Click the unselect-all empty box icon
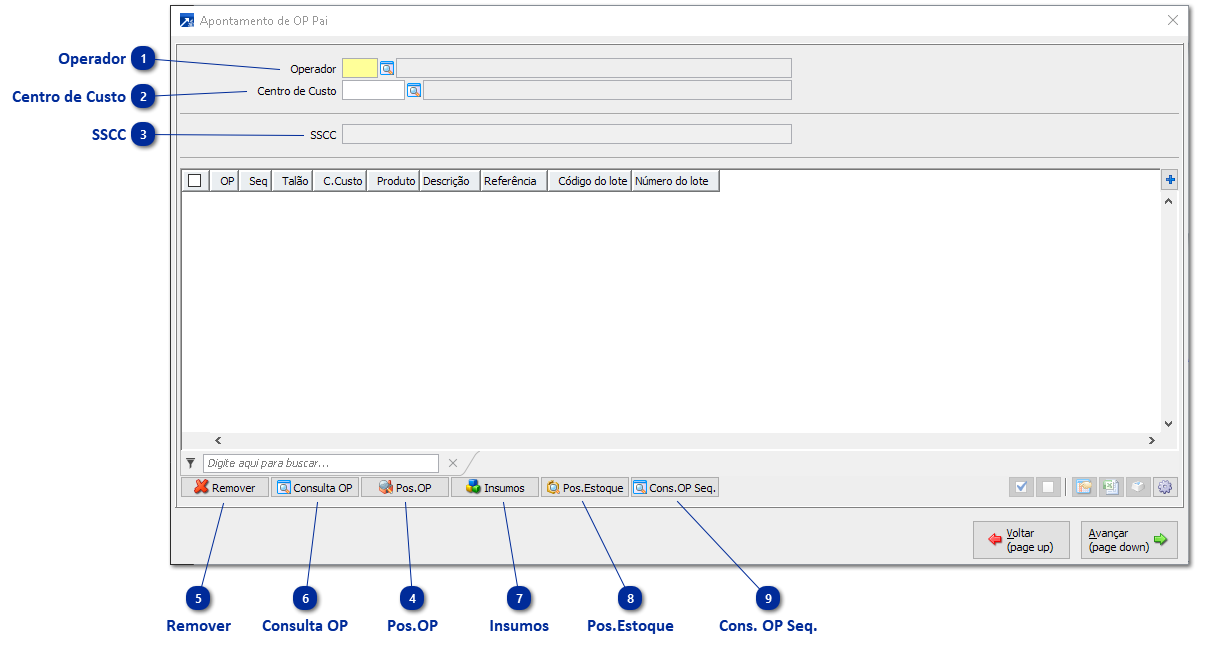The width and height of the screenshot is (1212, 652). coord(1047,488)
